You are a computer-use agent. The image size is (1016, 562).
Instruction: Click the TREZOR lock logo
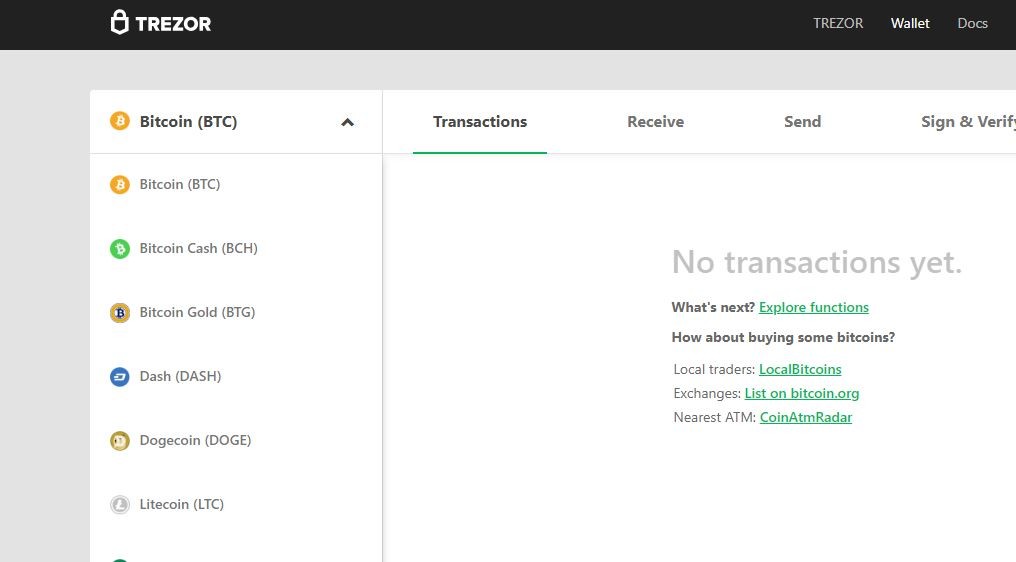(121, 23)
